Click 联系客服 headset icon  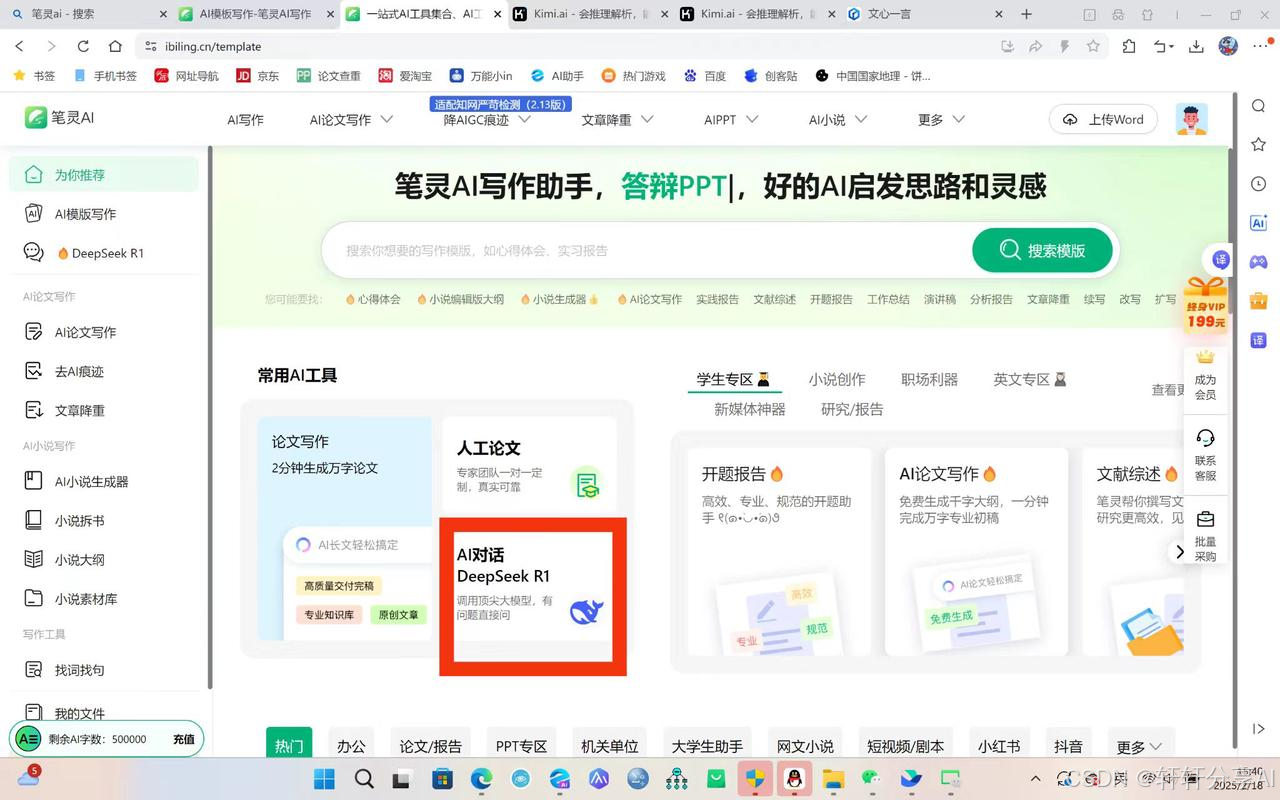coord(1205,438)
